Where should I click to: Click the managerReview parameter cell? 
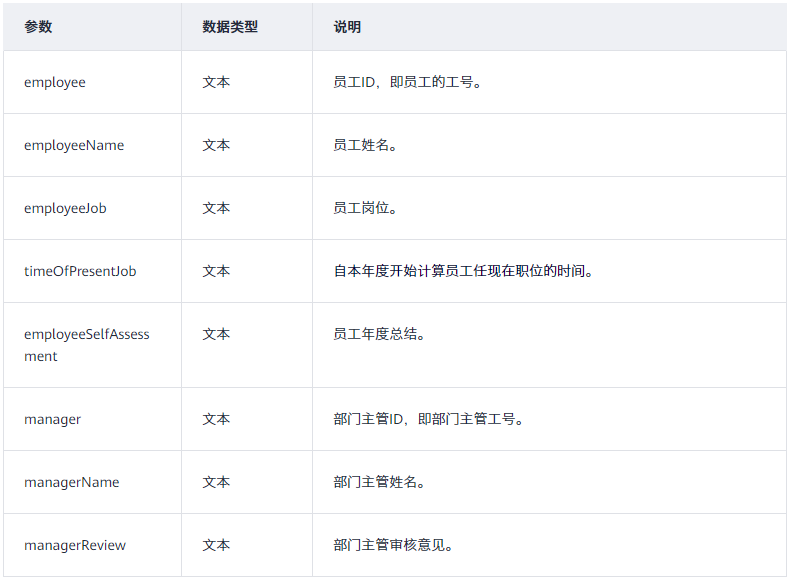(75, 545)
